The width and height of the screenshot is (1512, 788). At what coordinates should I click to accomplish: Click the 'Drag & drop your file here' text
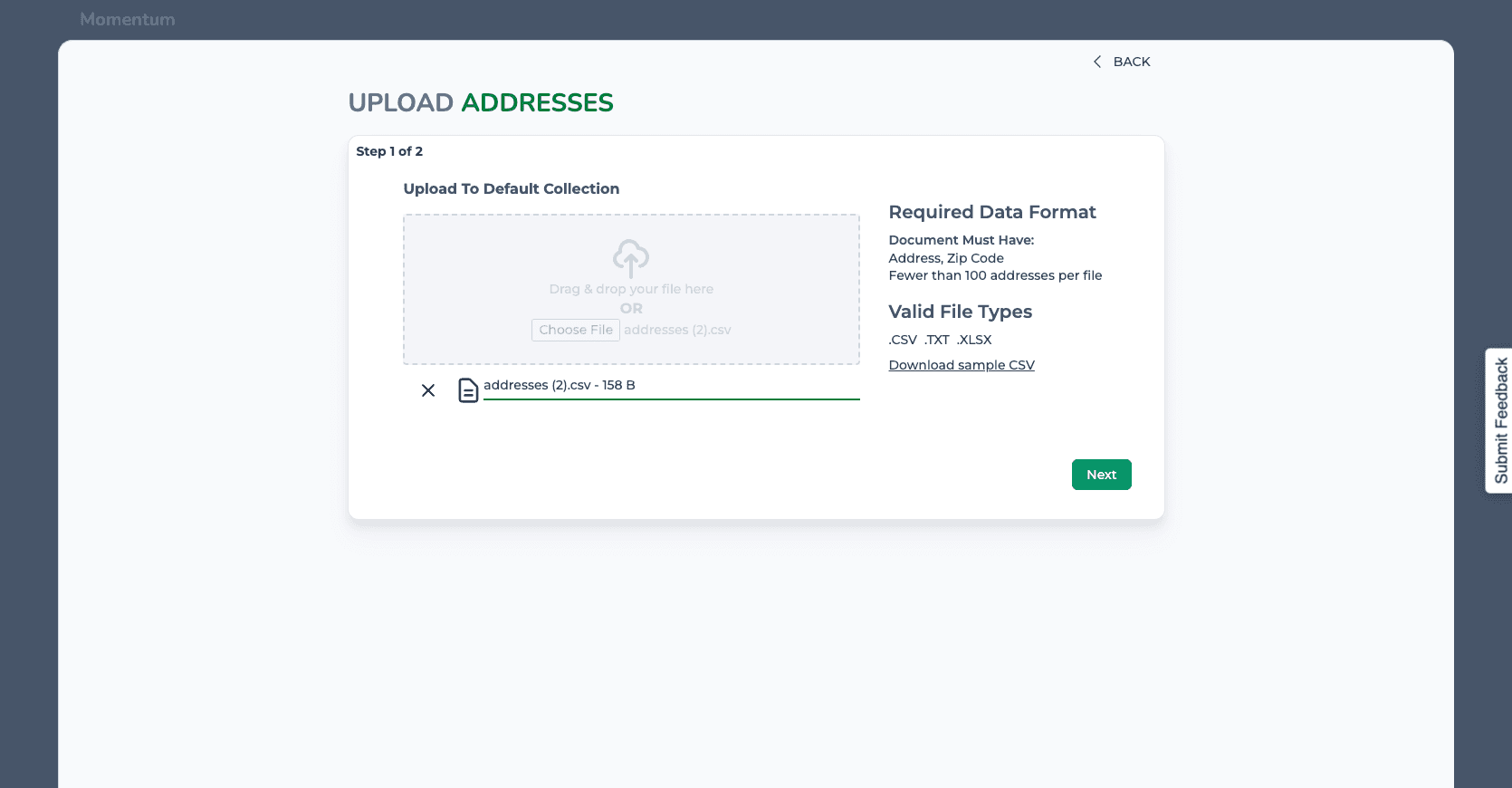[631, 289]
